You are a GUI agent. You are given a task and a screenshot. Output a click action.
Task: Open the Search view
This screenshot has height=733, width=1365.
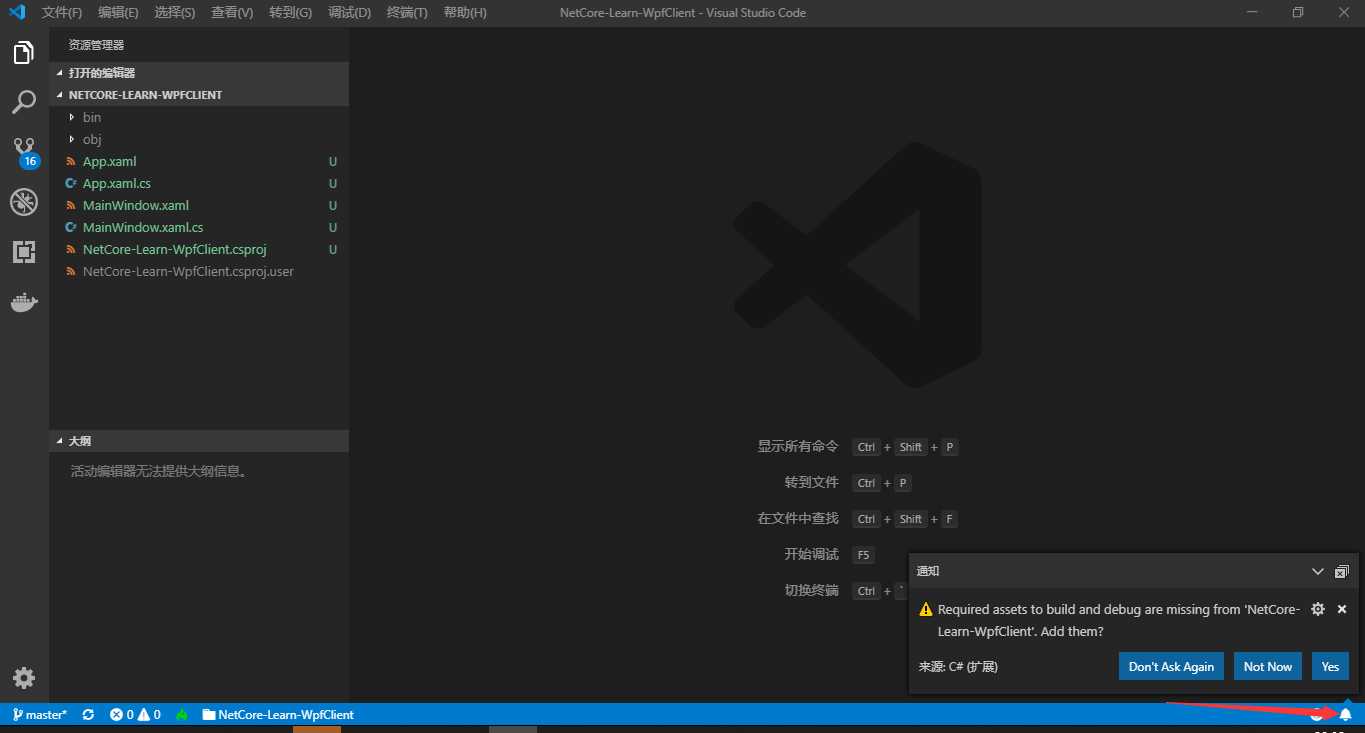pos(24,102)
